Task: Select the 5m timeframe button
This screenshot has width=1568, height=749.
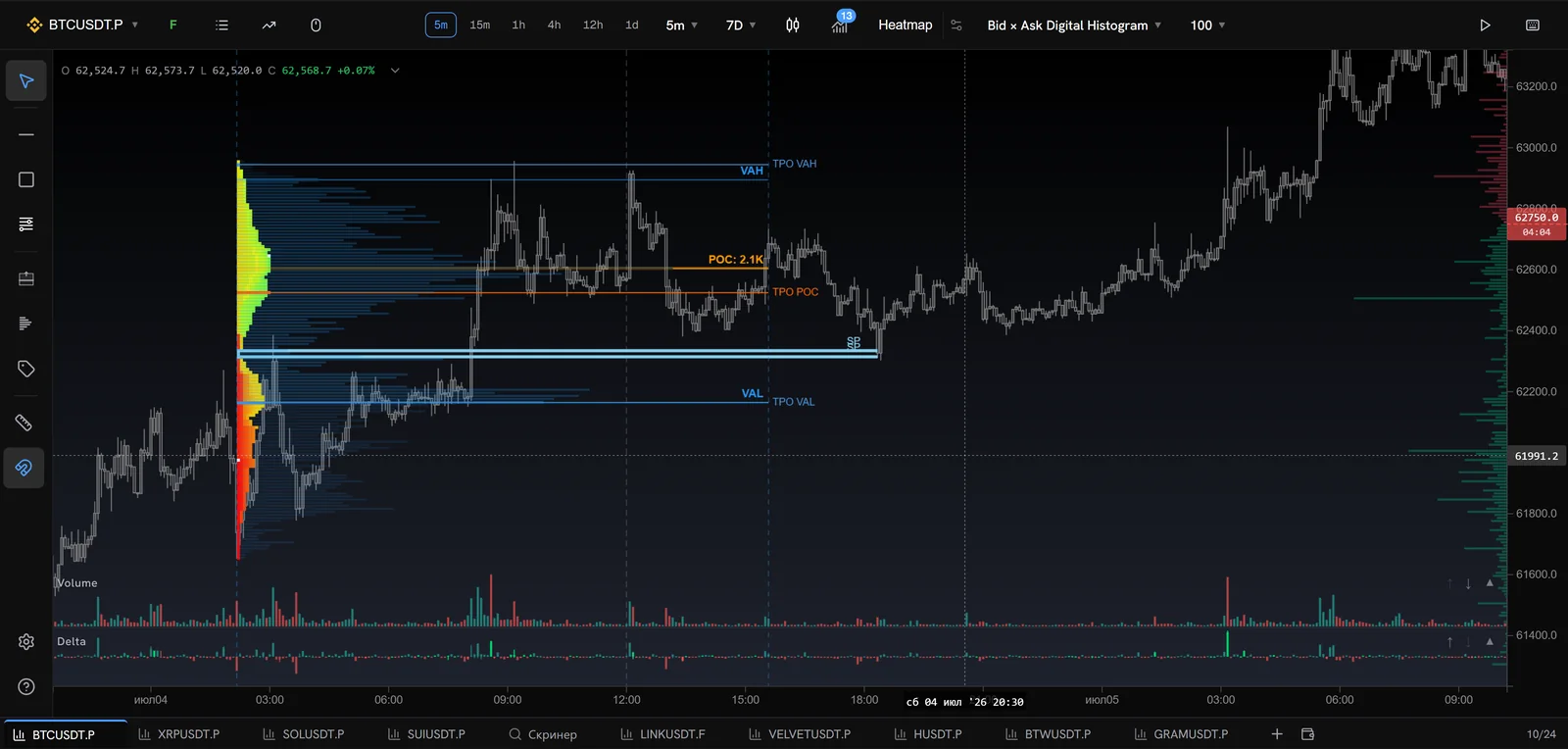Action: 441,25
